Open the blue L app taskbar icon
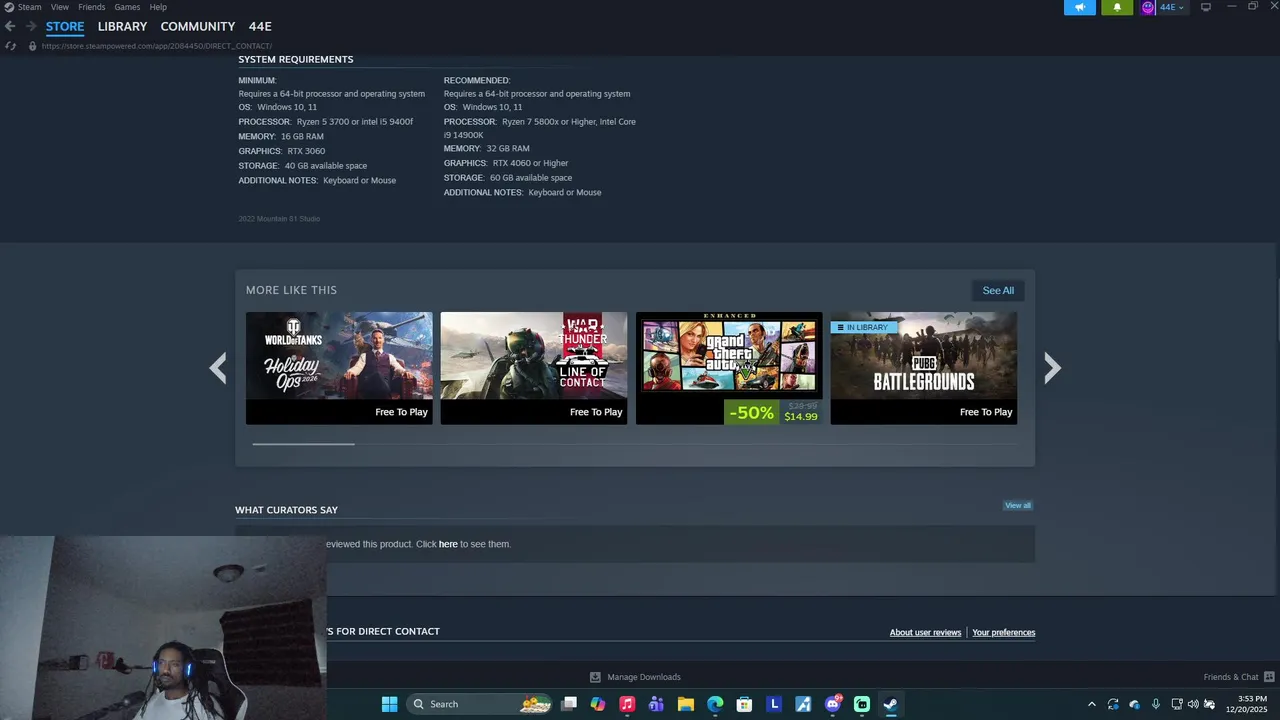 [x=773, y=704]
